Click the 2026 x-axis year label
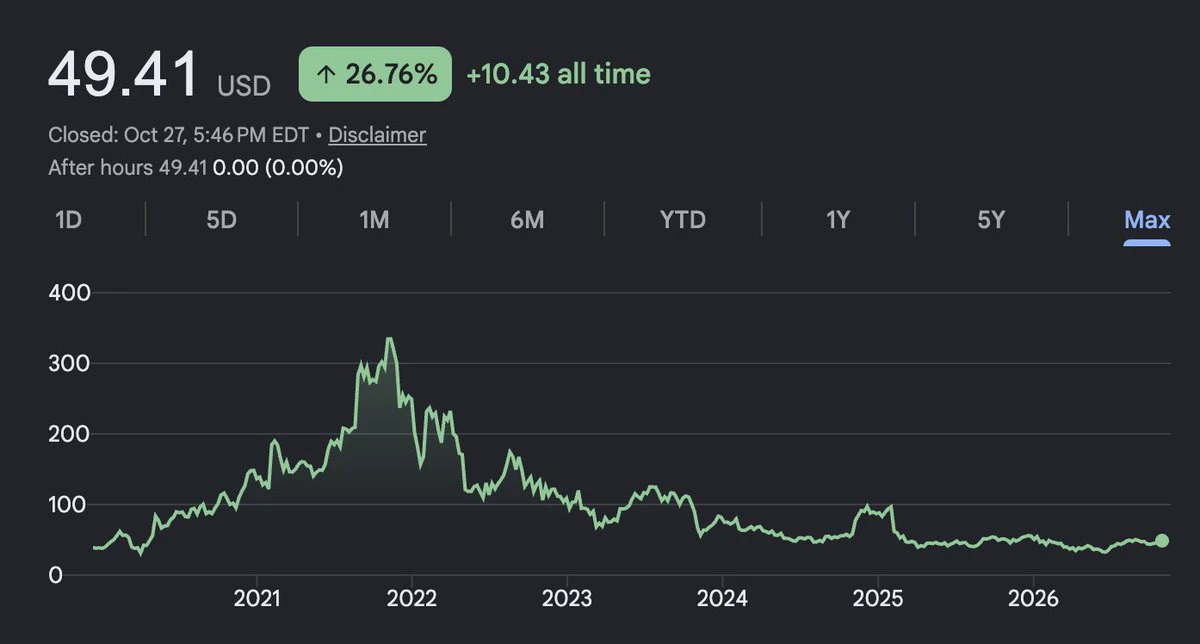 (x=1032, y=599)
